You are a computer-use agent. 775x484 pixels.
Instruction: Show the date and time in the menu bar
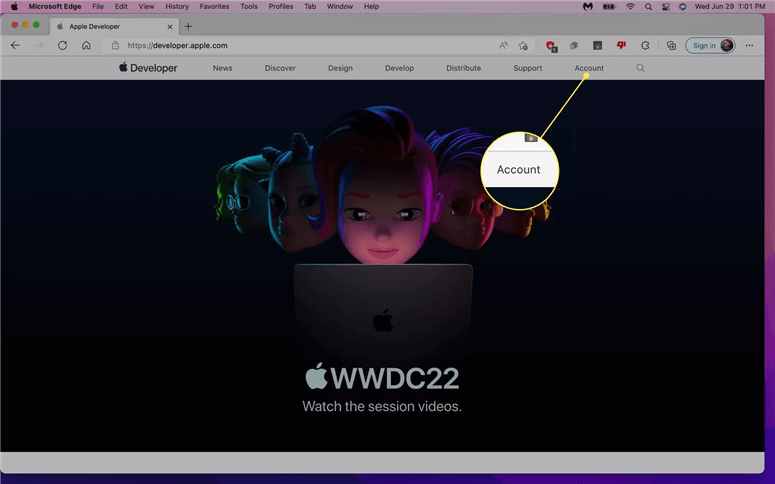pos(730,6)
